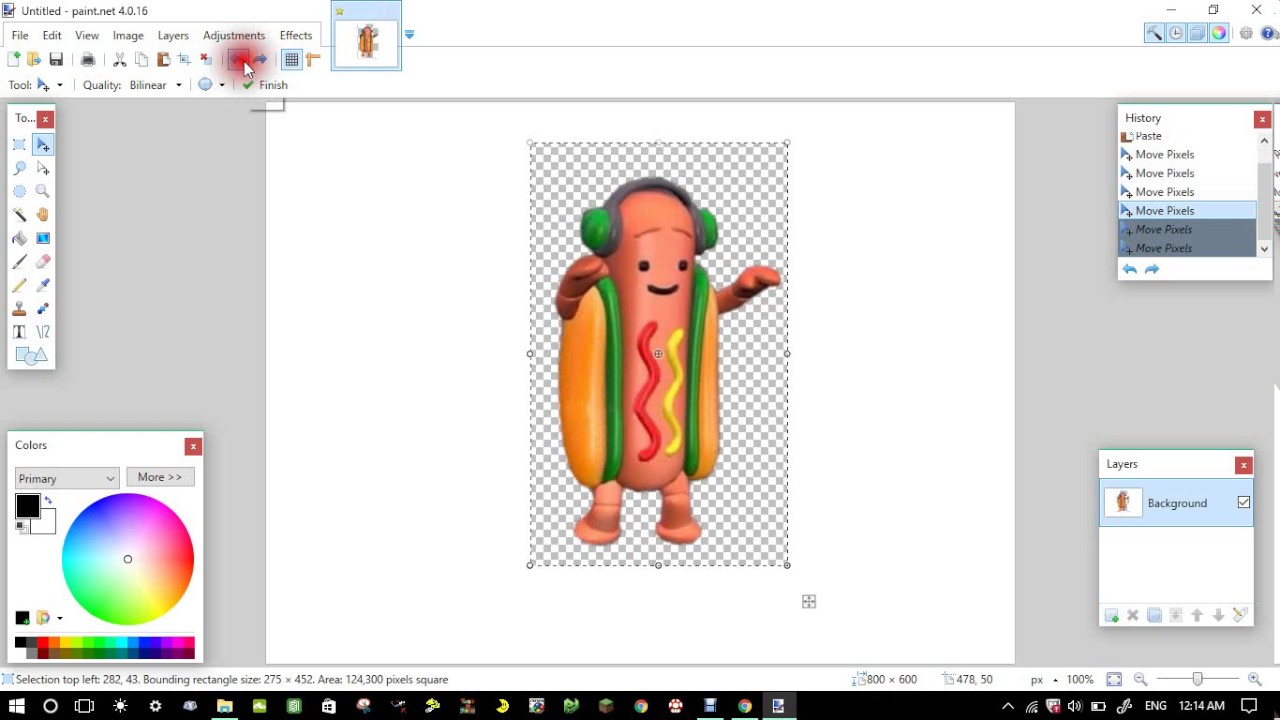
Task: Select the Pencil tool
Action: [x=19, y=285]
